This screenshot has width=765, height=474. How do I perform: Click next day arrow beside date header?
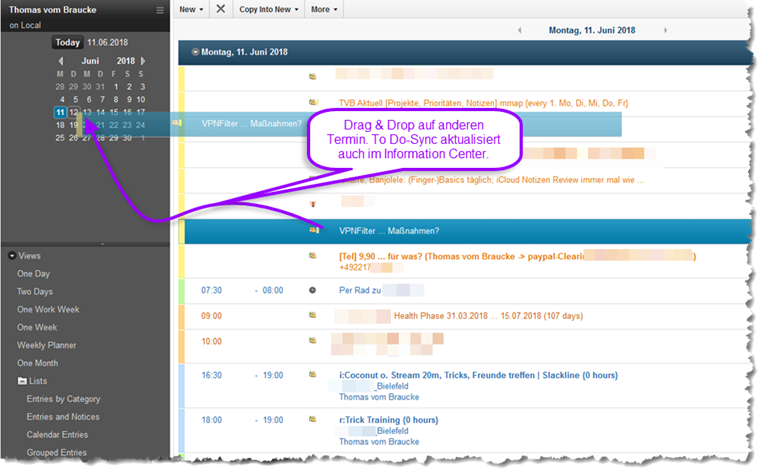tap(664, 31)
